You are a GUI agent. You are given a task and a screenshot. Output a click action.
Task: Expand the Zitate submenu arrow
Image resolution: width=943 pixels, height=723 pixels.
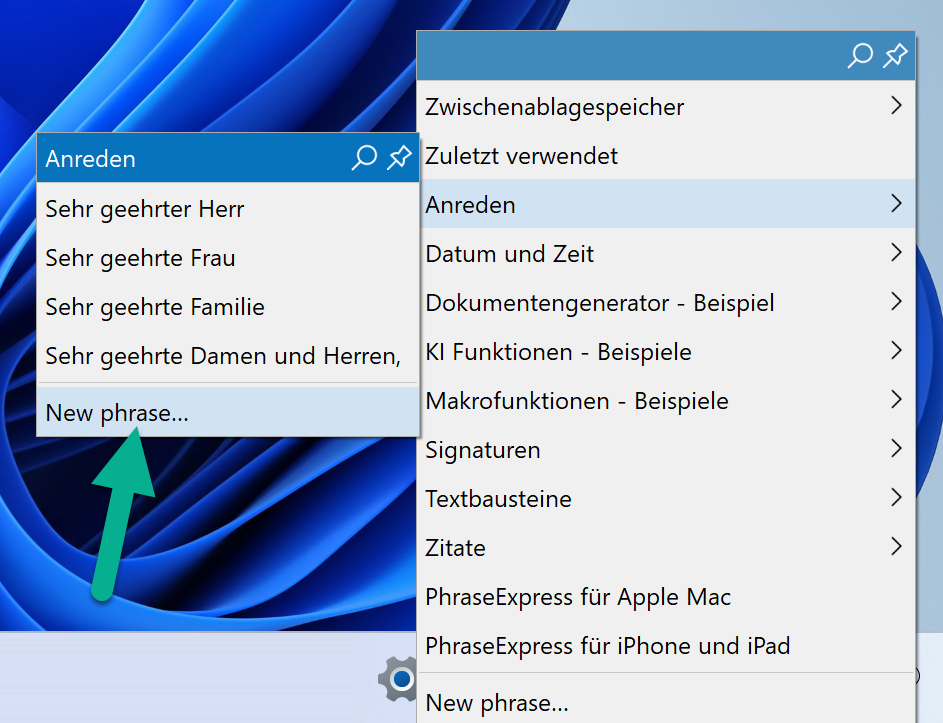click(x=895, y=547)
